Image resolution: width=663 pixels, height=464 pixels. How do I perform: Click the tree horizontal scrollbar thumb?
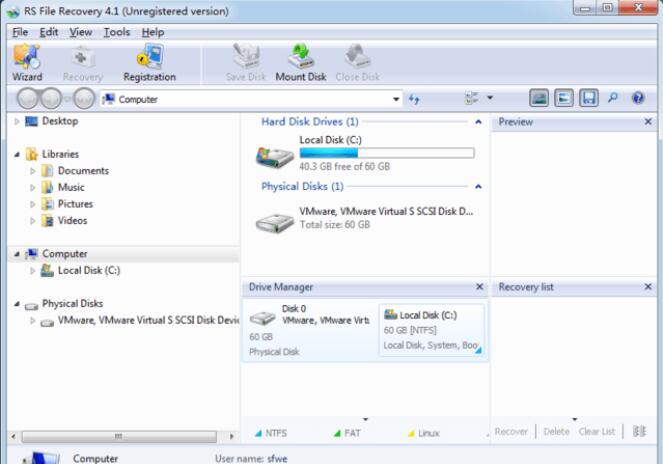tap(119, 436)
